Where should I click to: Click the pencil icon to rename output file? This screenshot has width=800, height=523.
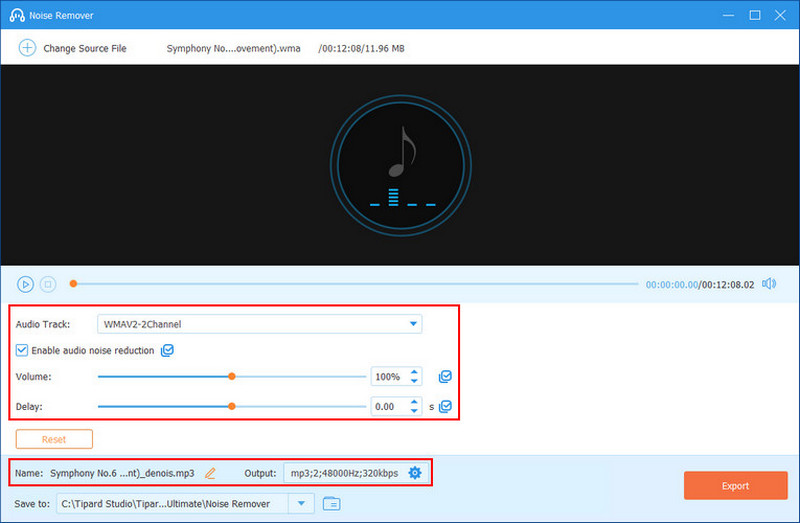click(x=210, y=473)
